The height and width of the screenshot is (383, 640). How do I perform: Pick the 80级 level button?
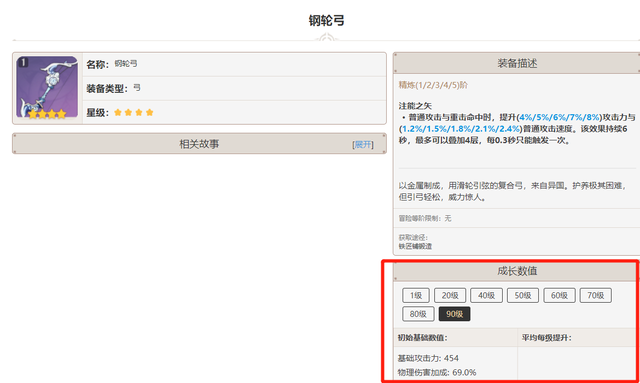(x=418, y=314)
